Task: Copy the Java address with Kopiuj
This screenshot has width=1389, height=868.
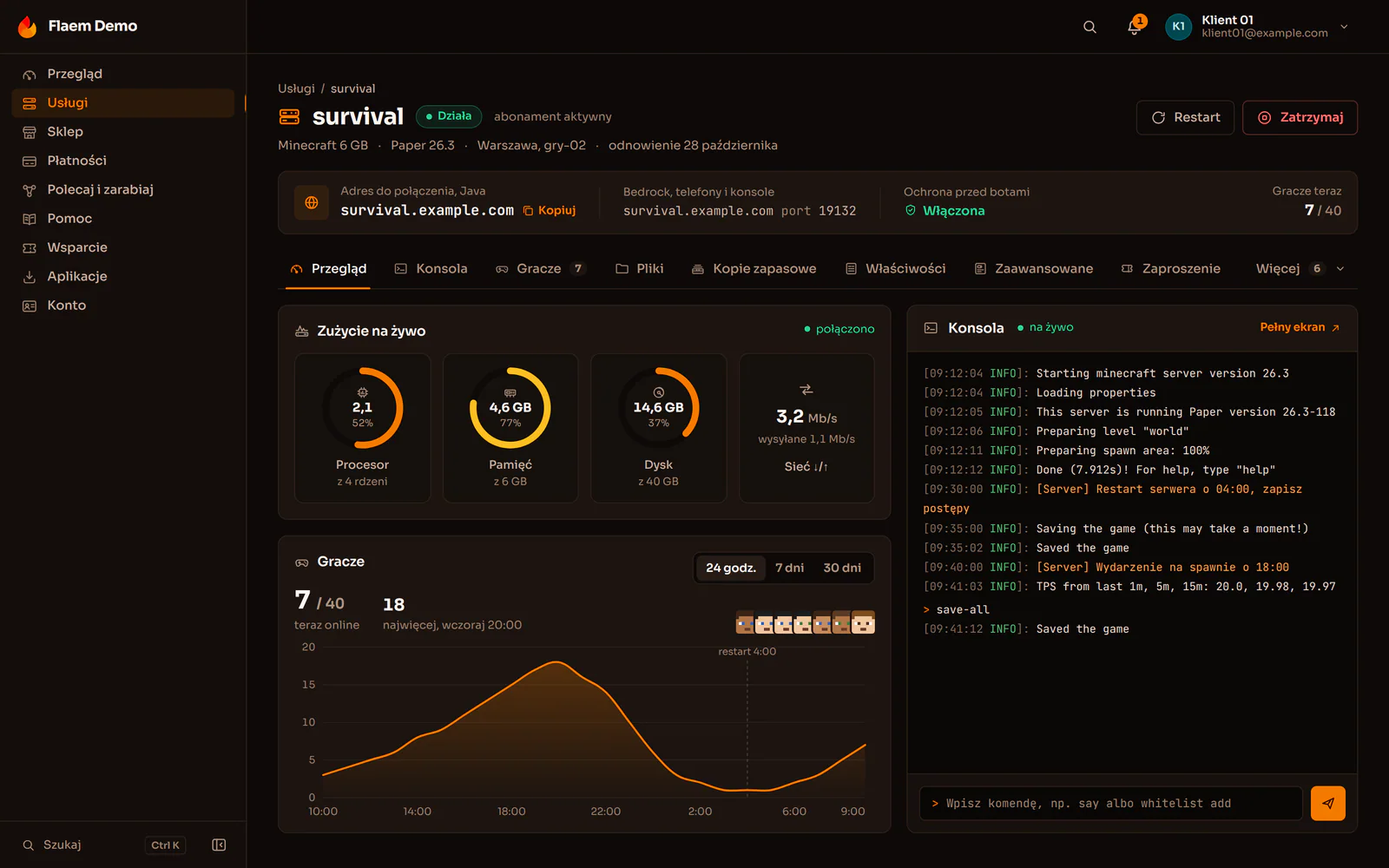Action: [x=550, y=211]
